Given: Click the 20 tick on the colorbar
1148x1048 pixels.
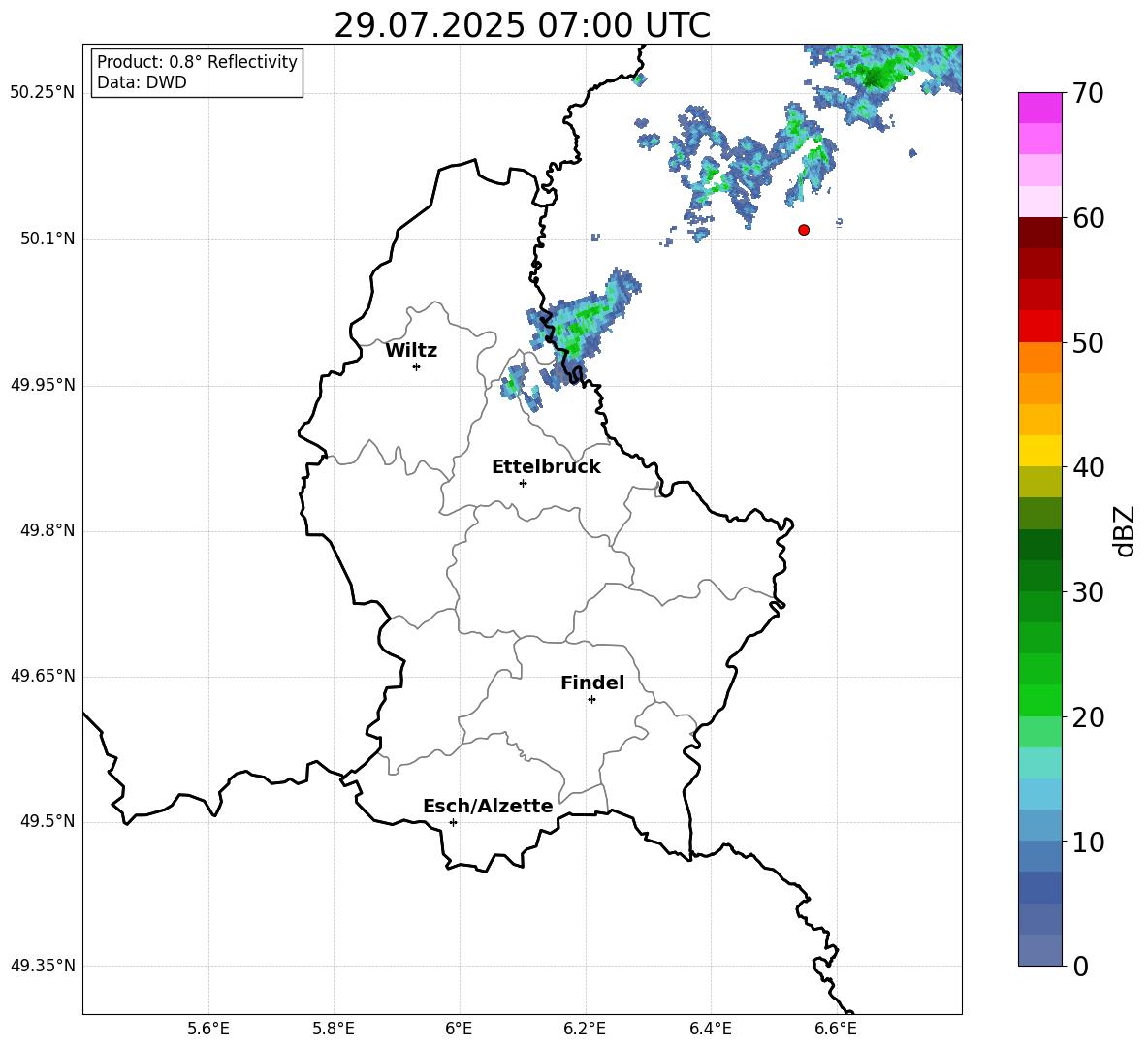Looking at the screenshot, I should tap(1089, 717).
